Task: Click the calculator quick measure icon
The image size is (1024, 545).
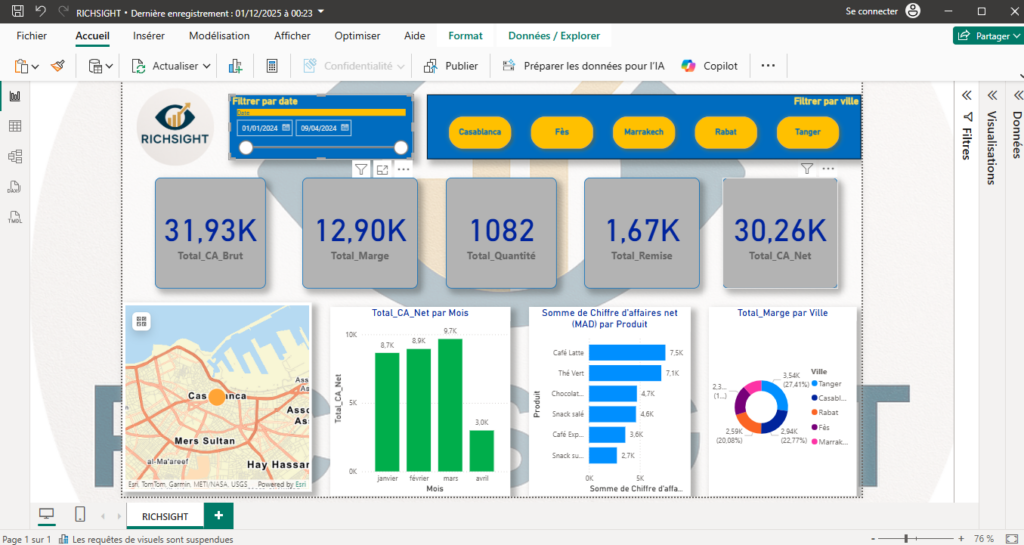Action: click(272, 65)
